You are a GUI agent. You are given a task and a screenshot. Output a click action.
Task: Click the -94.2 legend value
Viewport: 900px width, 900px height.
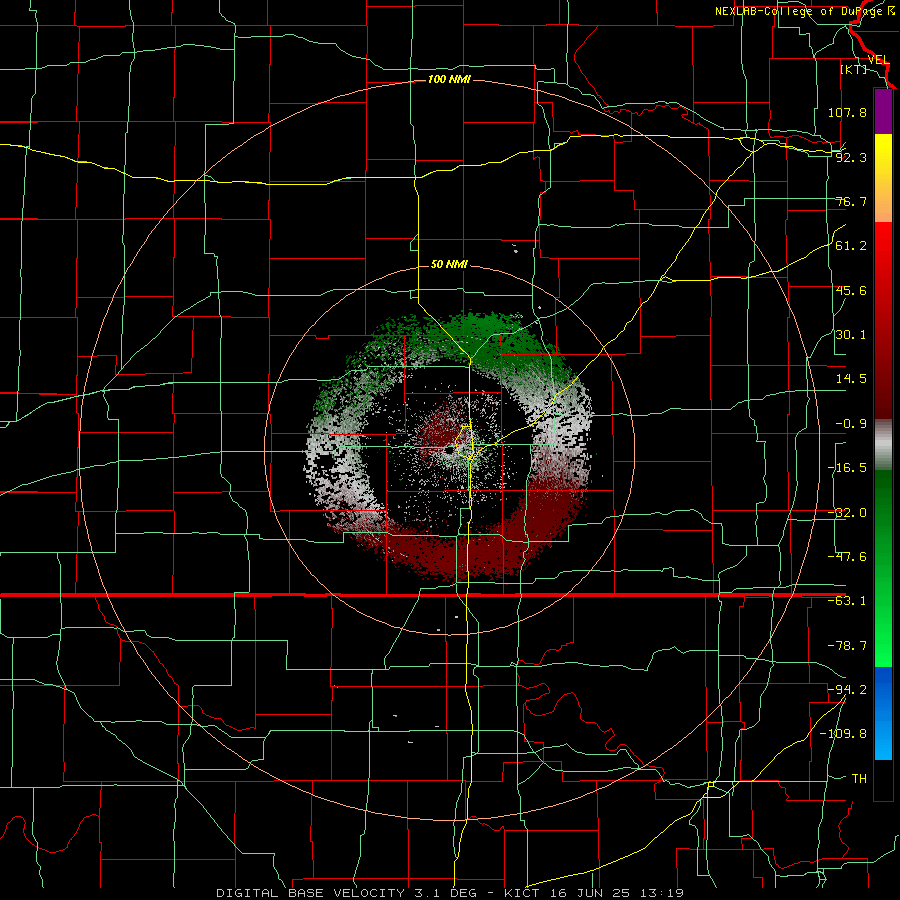847,690
